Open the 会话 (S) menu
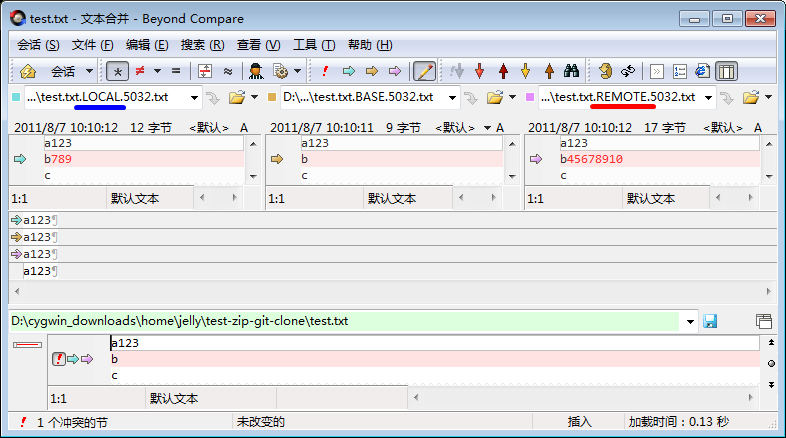 pyautogui.click(x=38, y=45)
